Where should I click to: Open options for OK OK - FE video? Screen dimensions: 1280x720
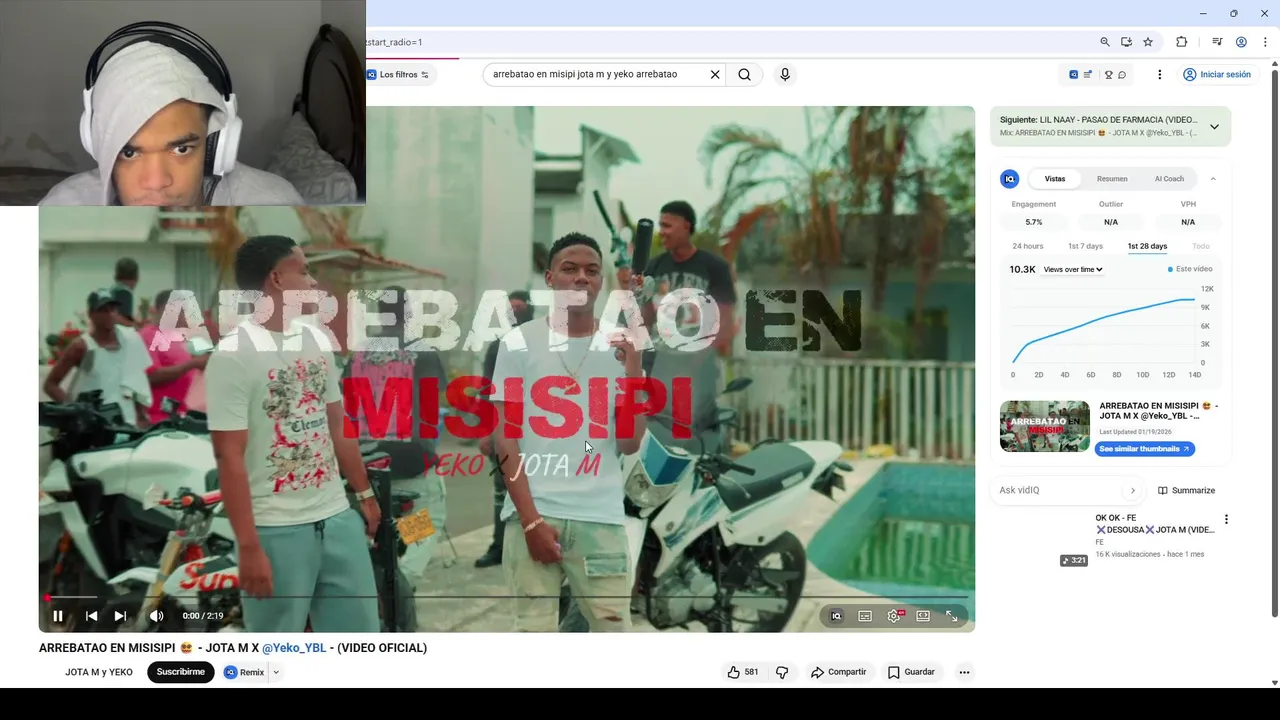coord(1226,519)
